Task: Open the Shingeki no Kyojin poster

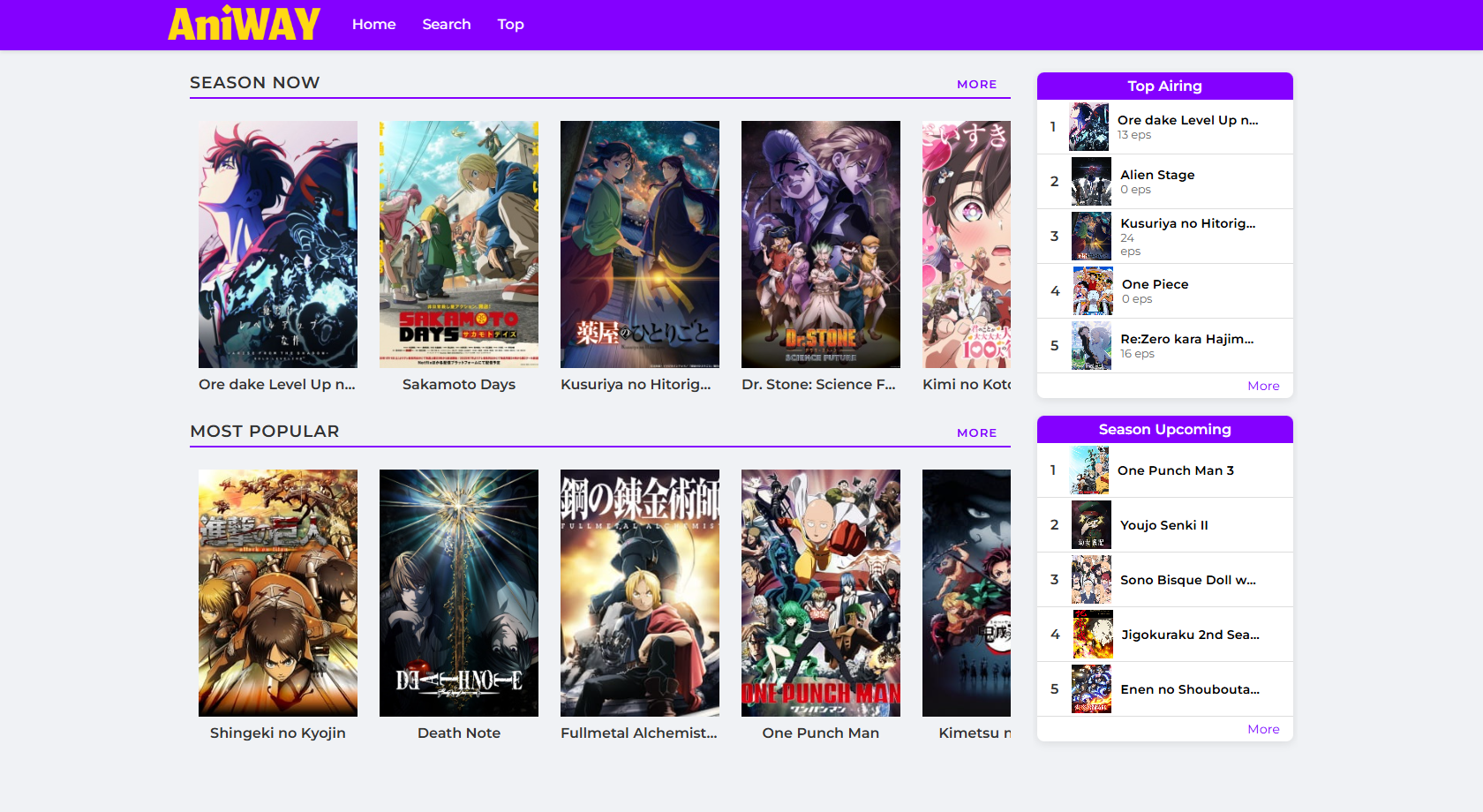Action: click(278, 593)
